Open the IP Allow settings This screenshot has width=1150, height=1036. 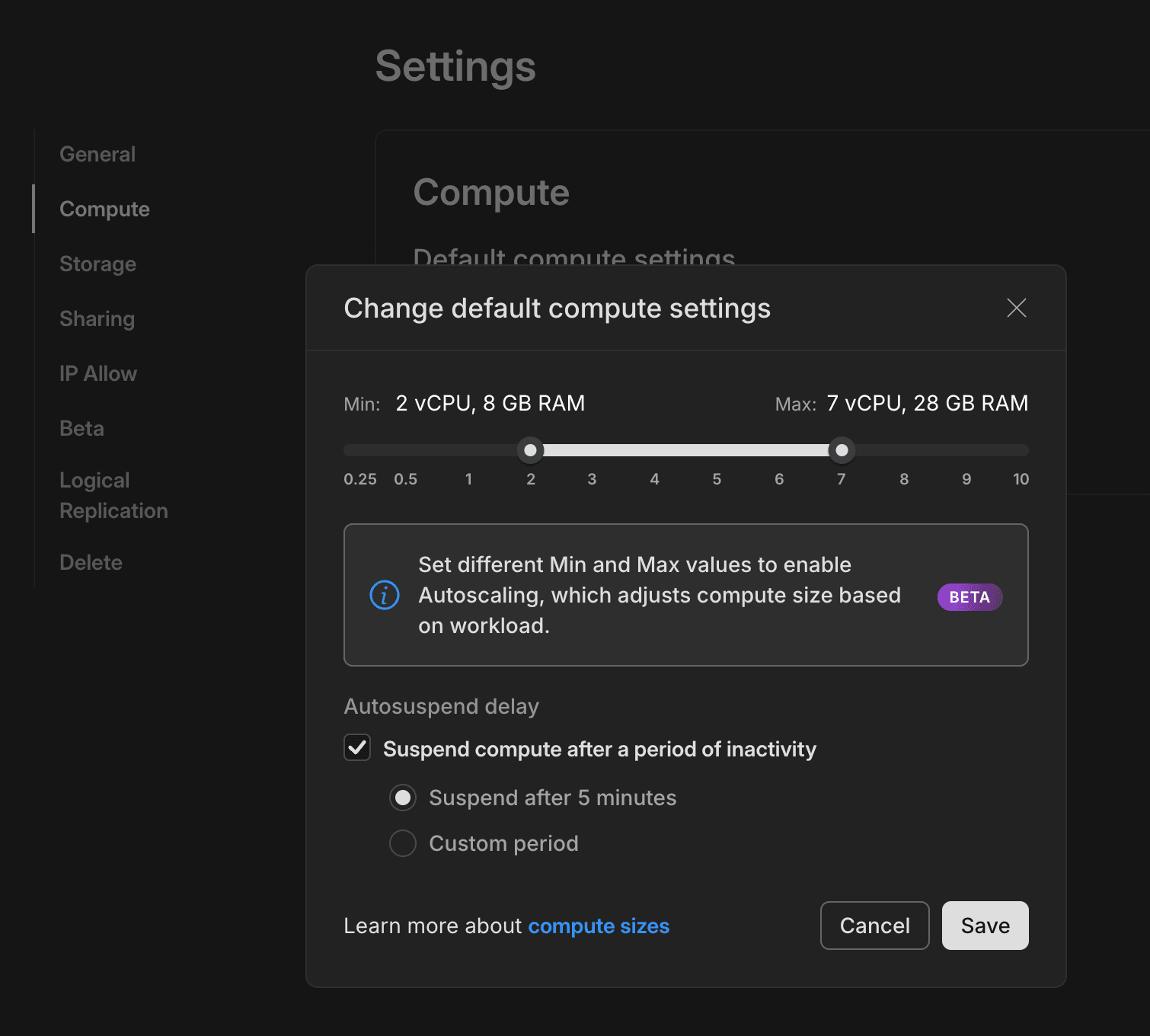coord(97,373)
